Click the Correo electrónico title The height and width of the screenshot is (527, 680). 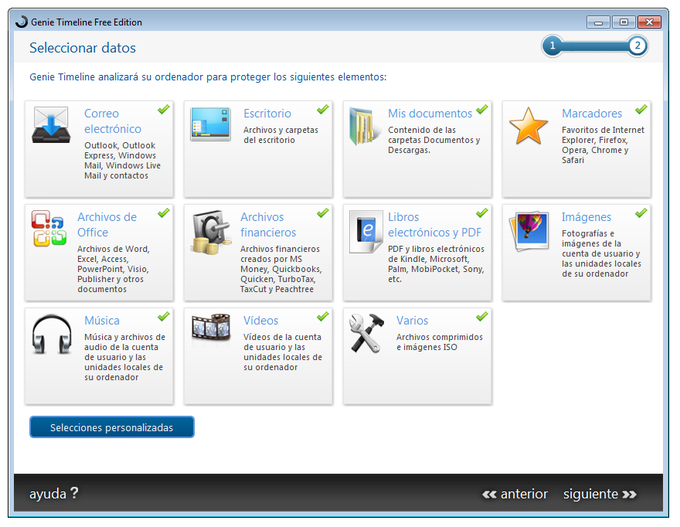pyautogui.click(x=113, y=121)
